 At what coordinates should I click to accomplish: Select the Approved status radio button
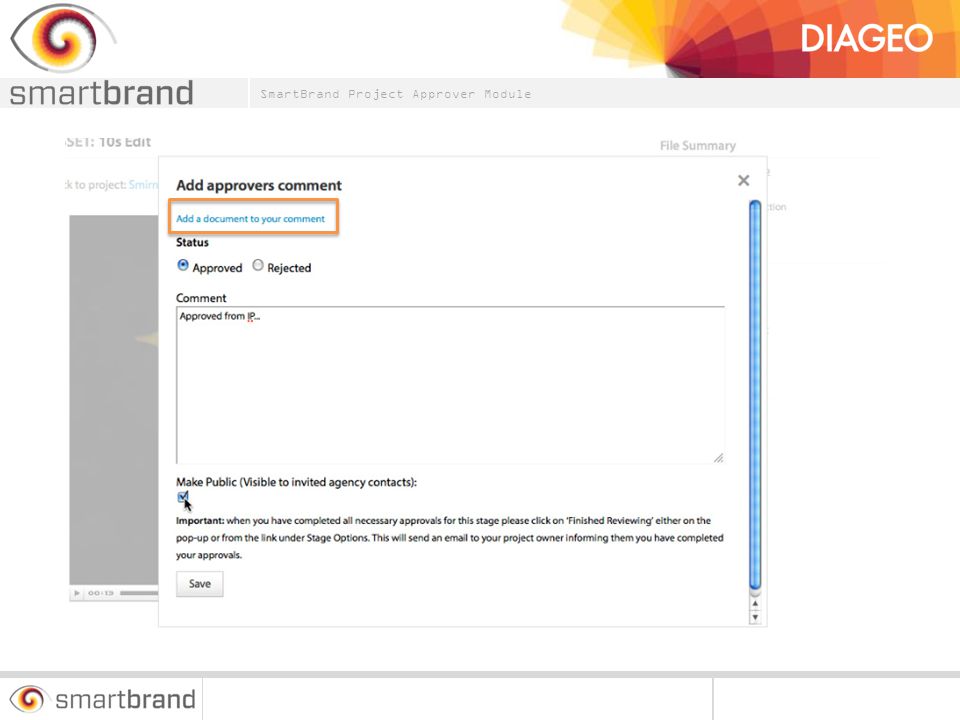click(x=182, y=265)
